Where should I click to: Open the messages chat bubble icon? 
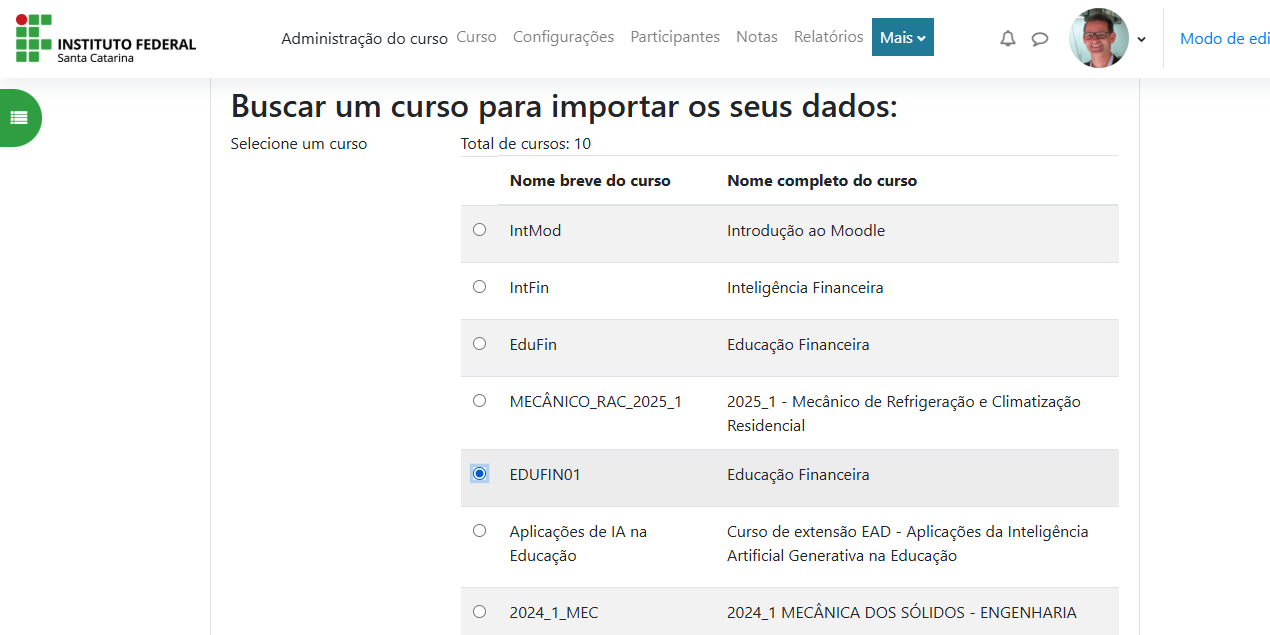coord(1040,39)
